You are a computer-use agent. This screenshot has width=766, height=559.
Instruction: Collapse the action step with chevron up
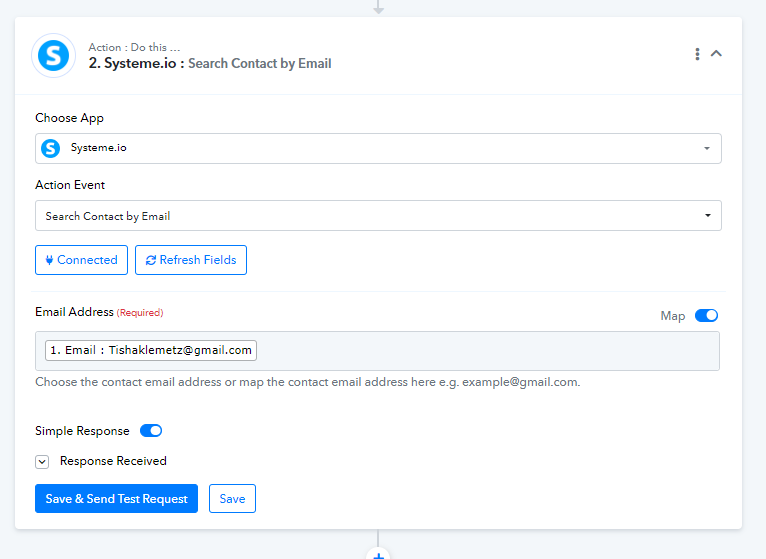pyautogui.click(x=716, y=53)
